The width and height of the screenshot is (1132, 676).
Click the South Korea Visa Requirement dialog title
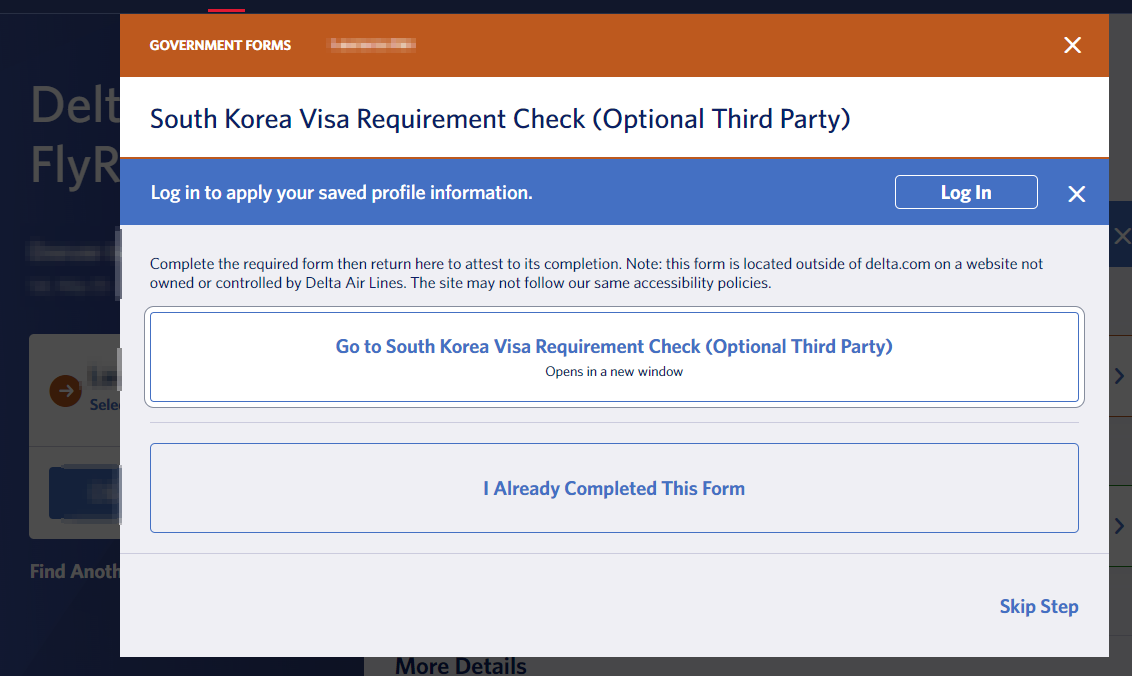(x=500, y=119)
